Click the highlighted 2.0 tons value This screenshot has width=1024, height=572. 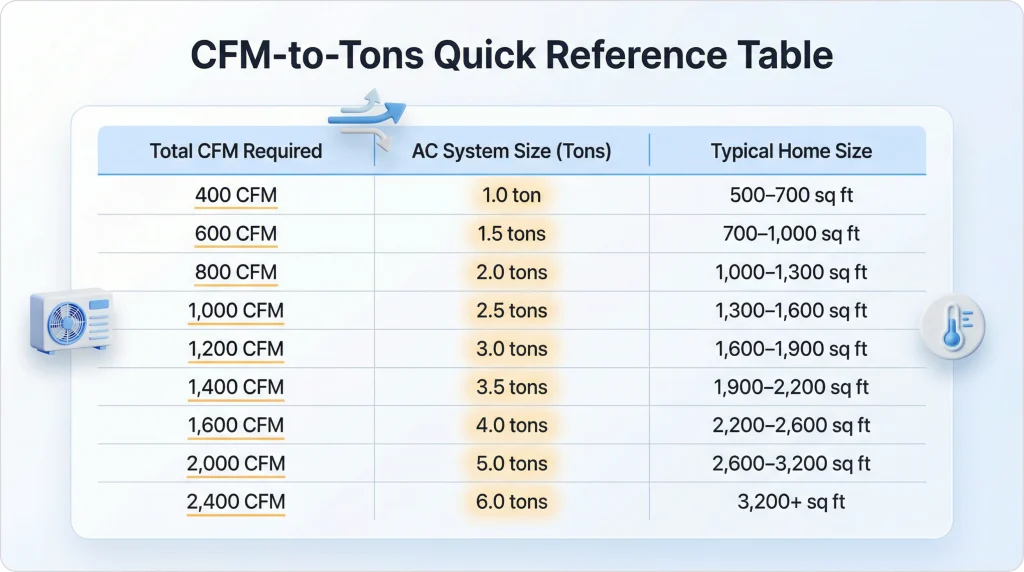pyautogui.click(x=512, y=272)
